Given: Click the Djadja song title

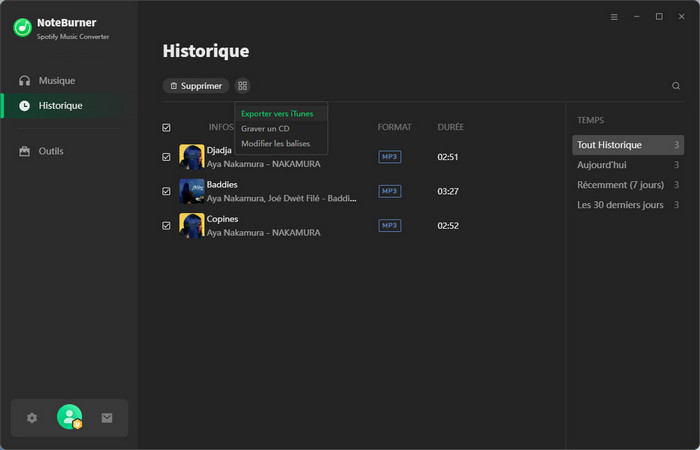Looking at the screenshot, I should [219, 150].
